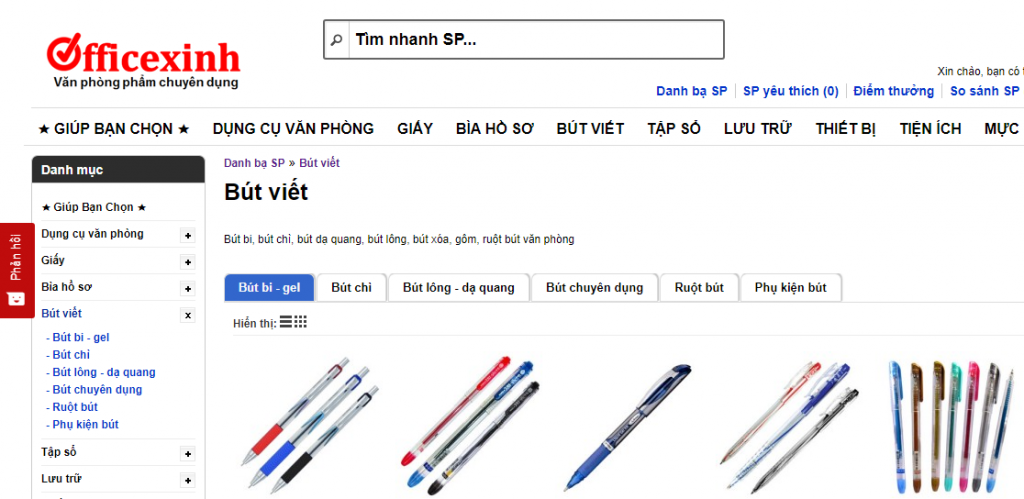Switch to Ruột bút tab
1024x499 pixels.
(x=699, y=288)
